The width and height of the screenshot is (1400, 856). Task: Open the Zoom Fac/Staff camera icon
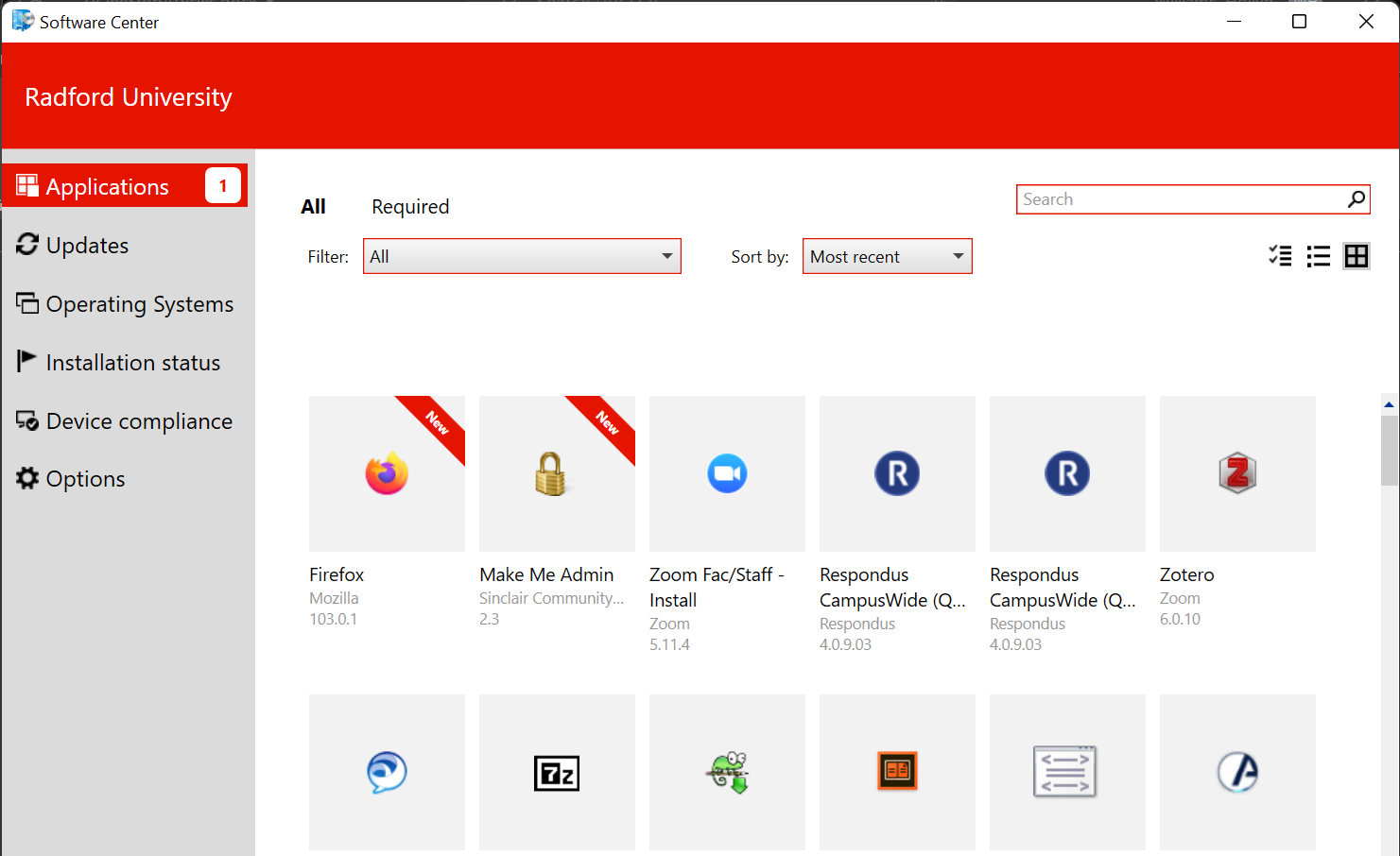727,473
